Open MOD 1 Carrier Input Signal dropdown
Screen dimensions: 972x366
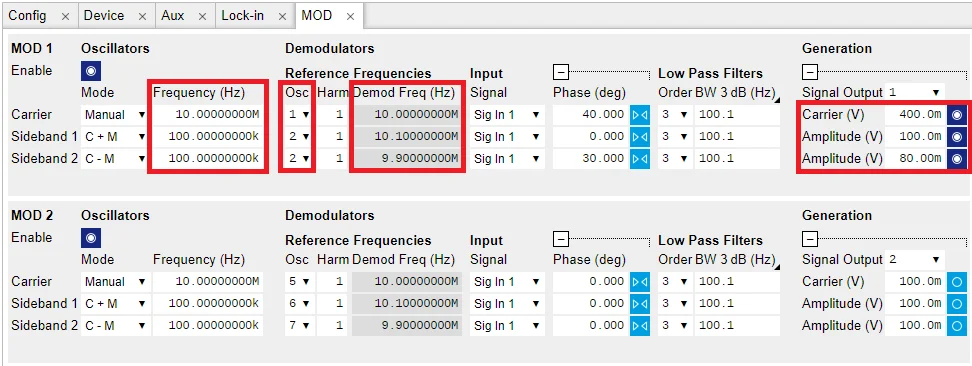point(507,115)
